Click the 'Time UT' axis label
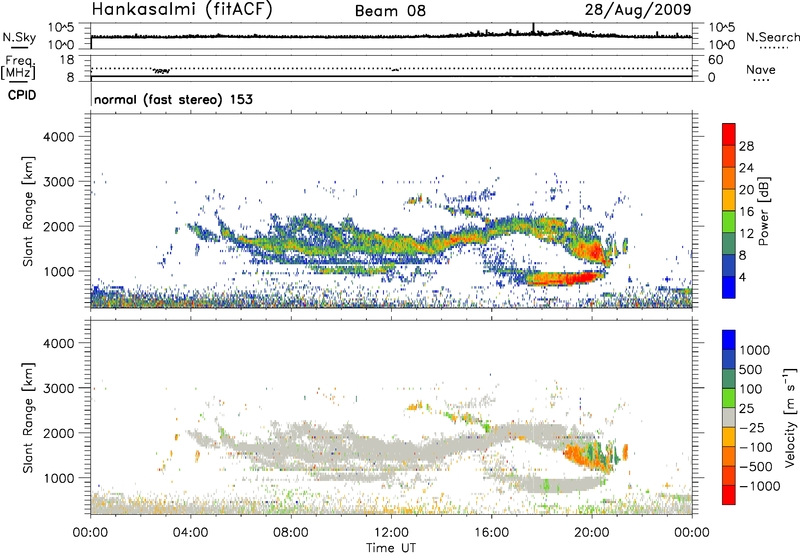The image size is (800, 554). point(391,548)
